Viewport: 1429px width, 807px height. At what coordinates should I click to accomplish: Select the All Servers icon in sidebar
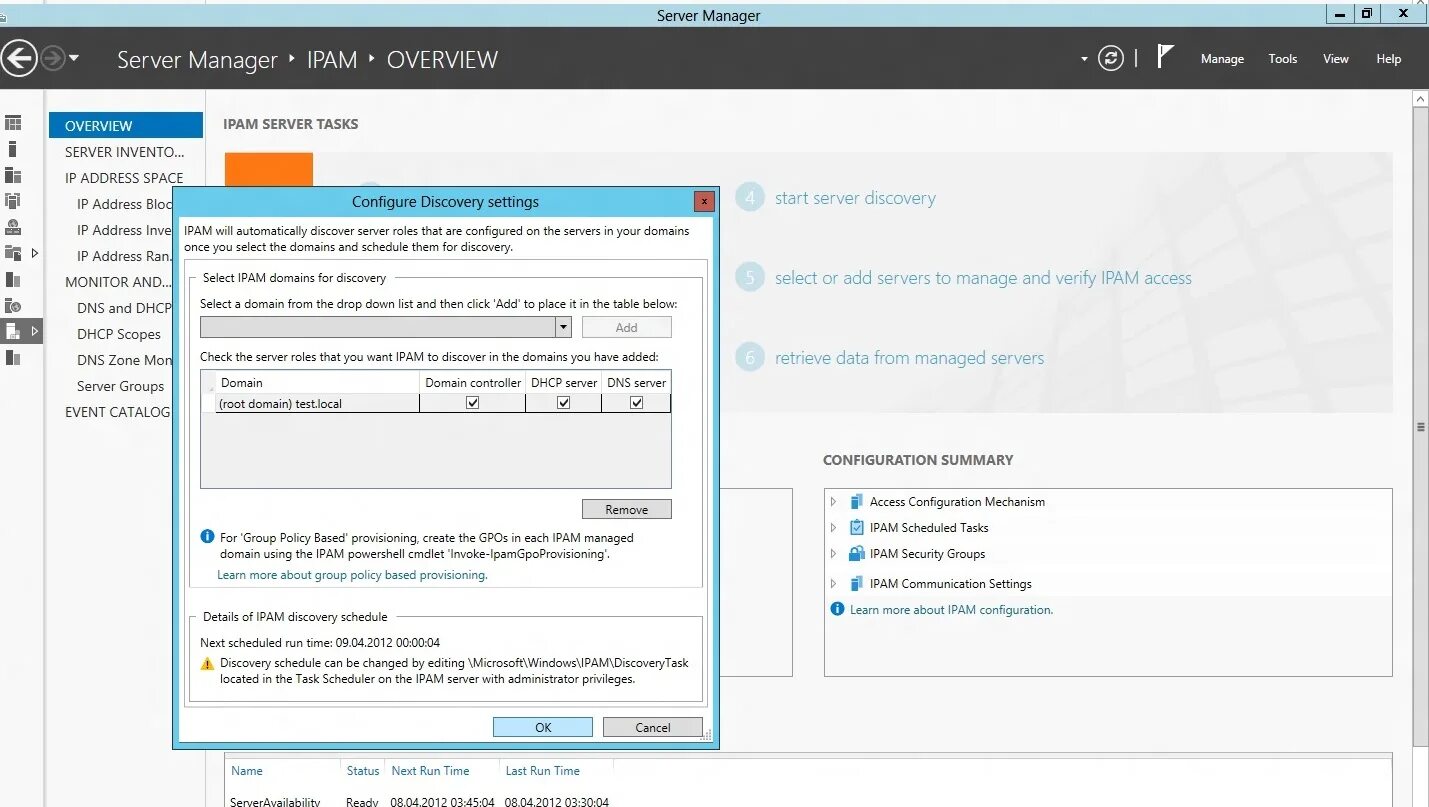coord(13,175)
